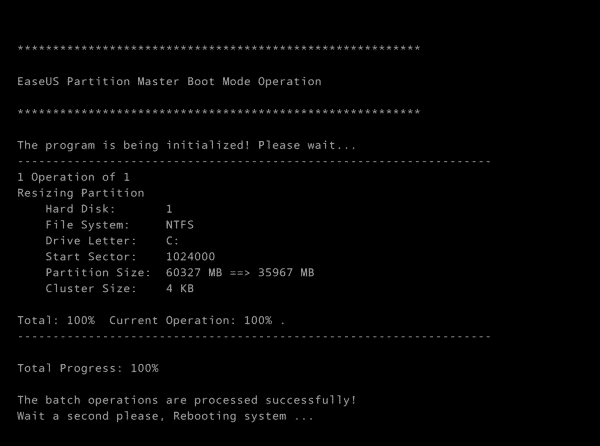Click the start sector number 1024000
The height and width of the screenshot is (446, 600).
click(191, 257)
